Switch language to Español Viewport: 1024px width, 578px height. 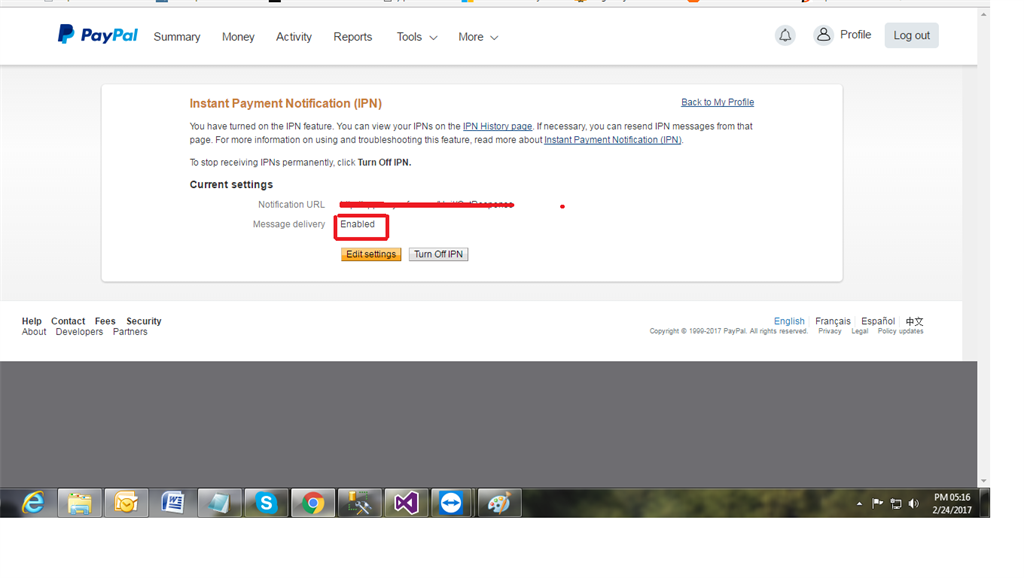pyautogui.click(x=878, y=321)
